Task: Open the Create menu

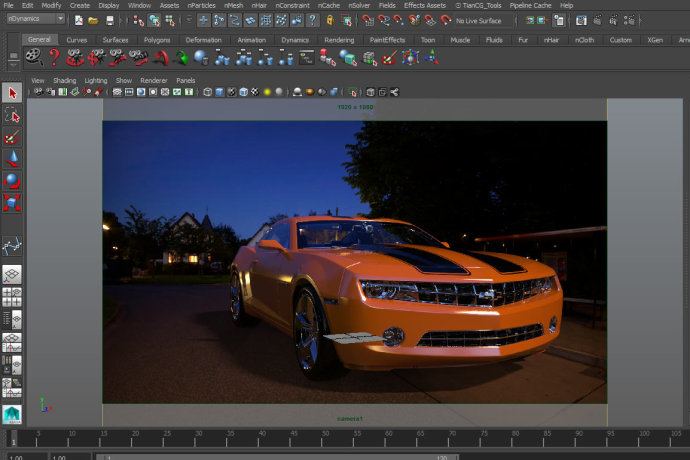Action: [80, 5]
